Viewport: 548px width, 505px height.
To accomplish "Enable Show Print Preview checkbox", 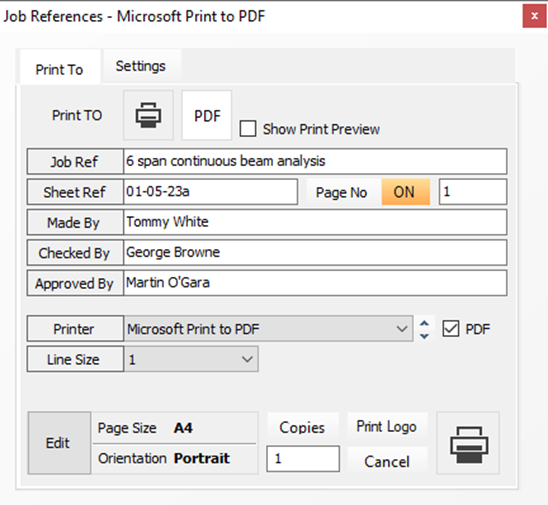I will pyautogui.click(x=248, y=129).
